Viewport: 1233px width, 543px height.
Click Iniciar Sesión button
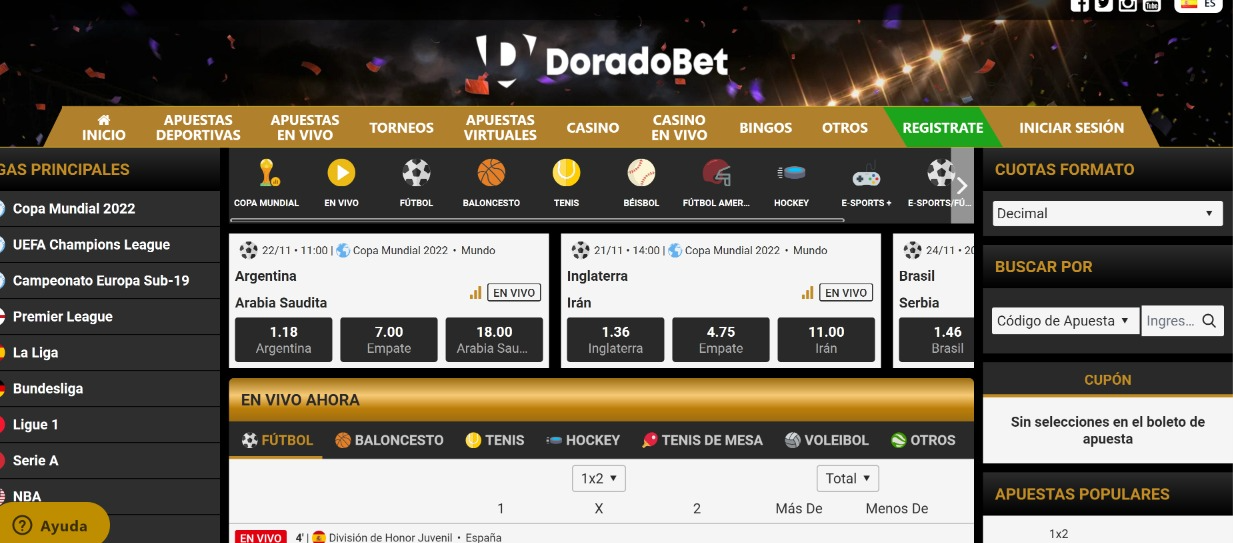click(x=1071, y=128)
